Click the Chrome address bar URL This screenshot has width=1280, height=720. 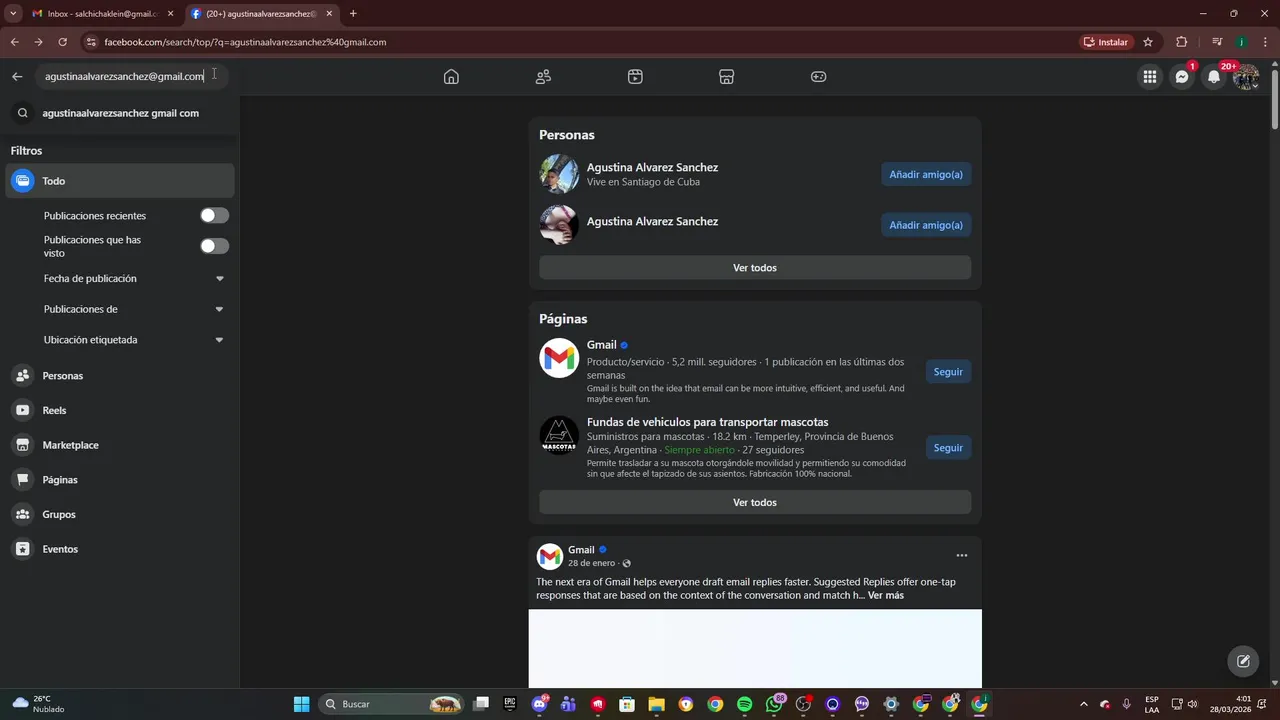pyautogui.click(x=245, y=42)
